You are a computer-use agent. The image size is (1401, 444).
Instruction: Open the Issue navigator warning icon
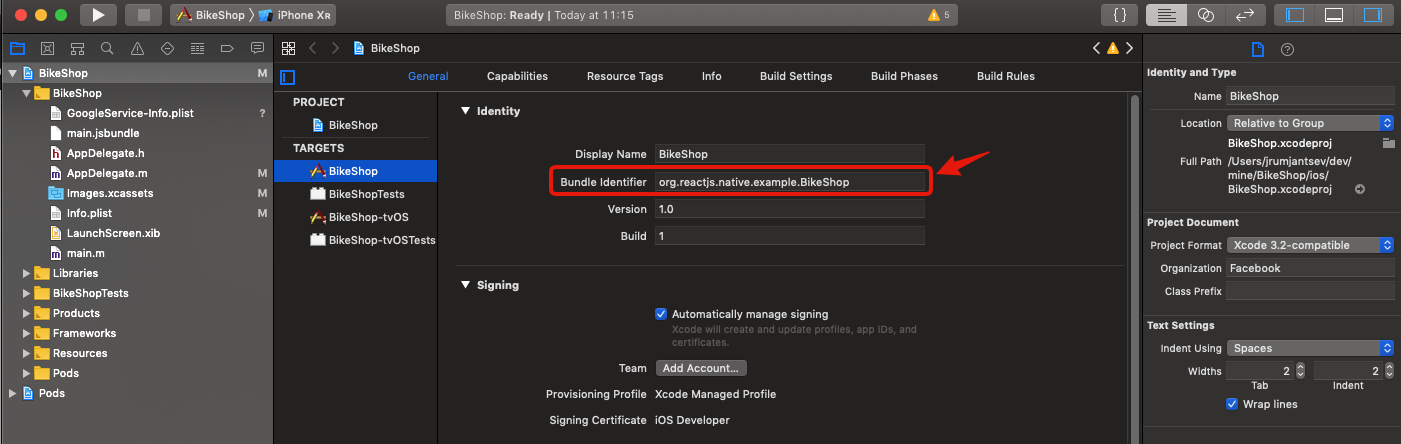point(137,48)
